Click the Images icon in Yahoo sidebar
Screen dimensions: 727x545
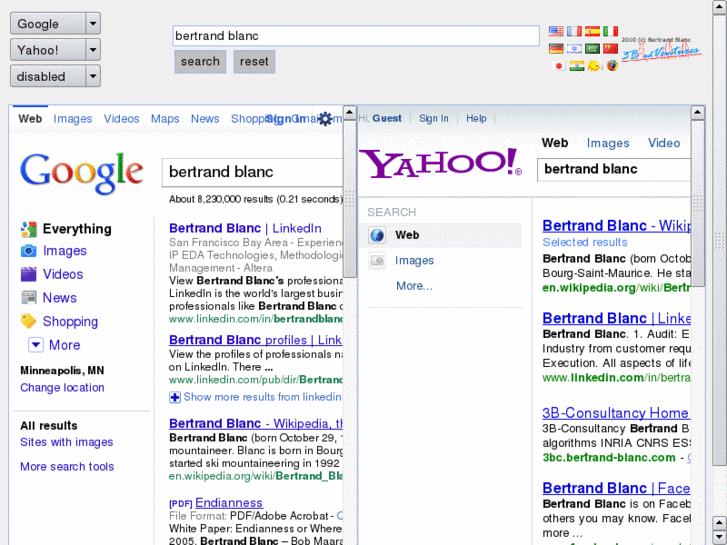pos(377,261)
